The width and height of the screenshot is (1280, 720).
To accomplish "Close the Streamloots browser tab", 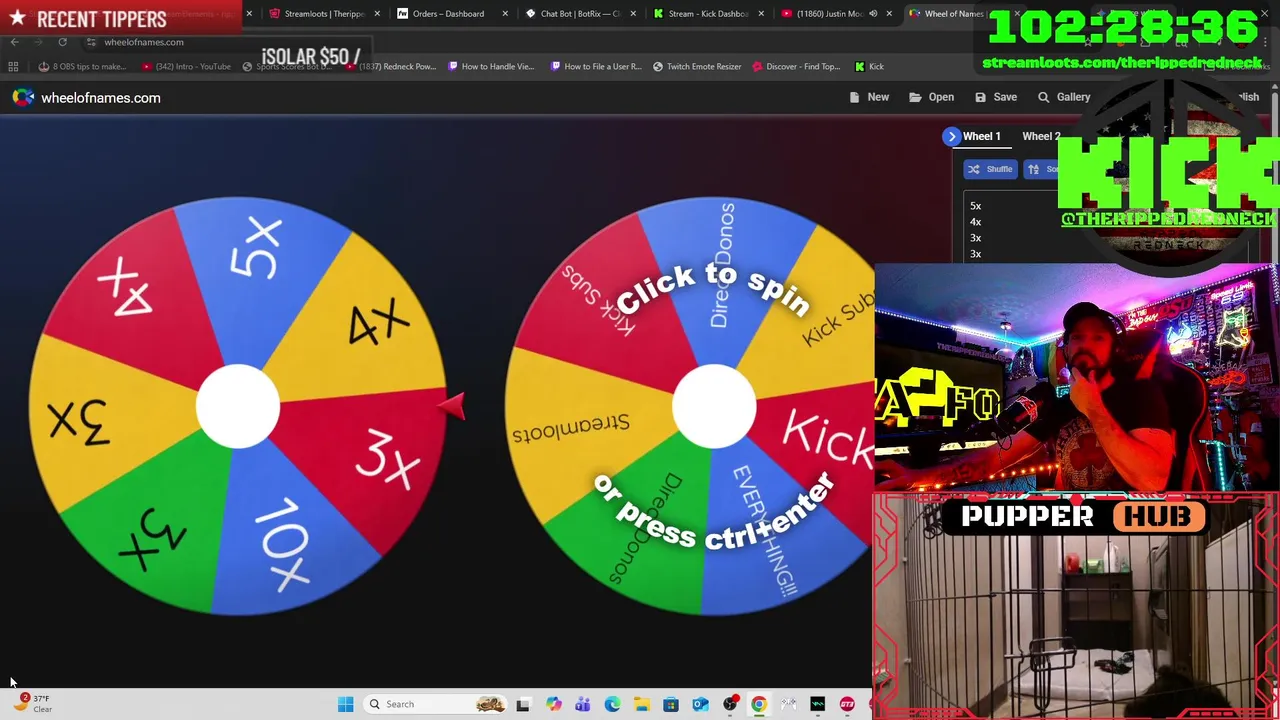I will [377, 14].
